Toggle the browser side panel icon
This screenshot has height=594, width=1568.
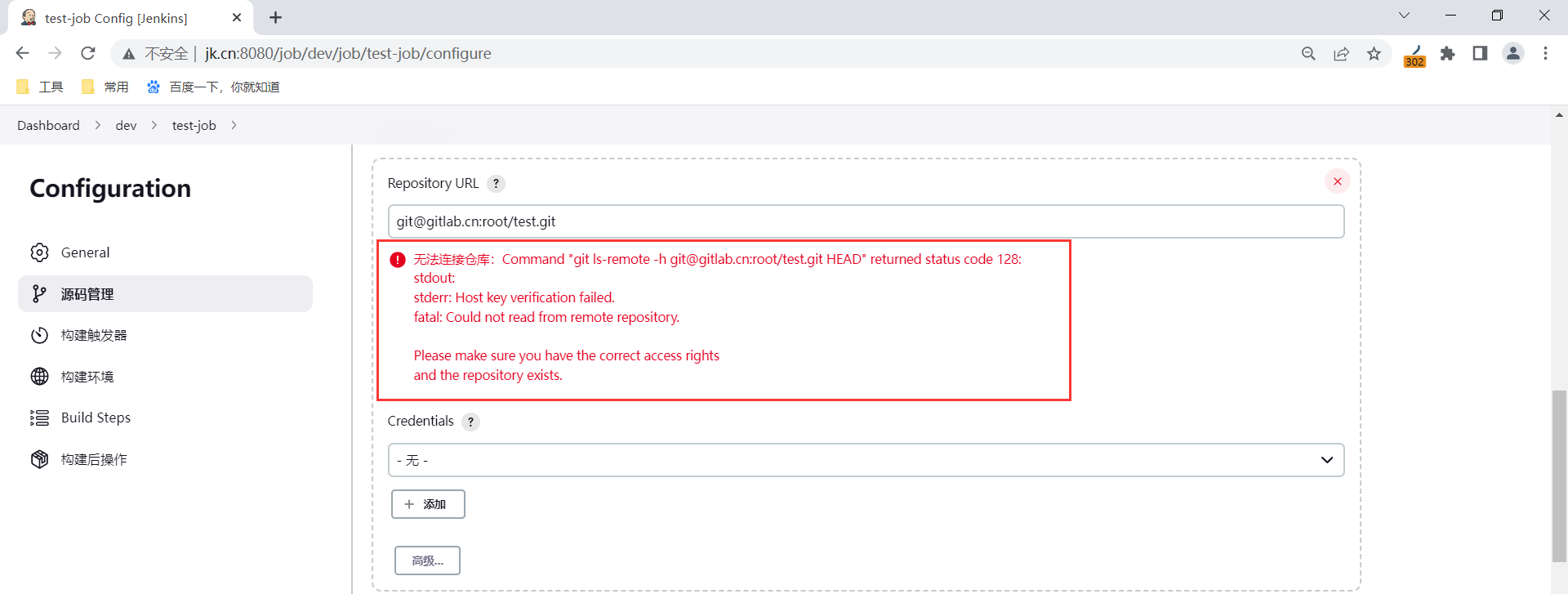click(1480, 54)
